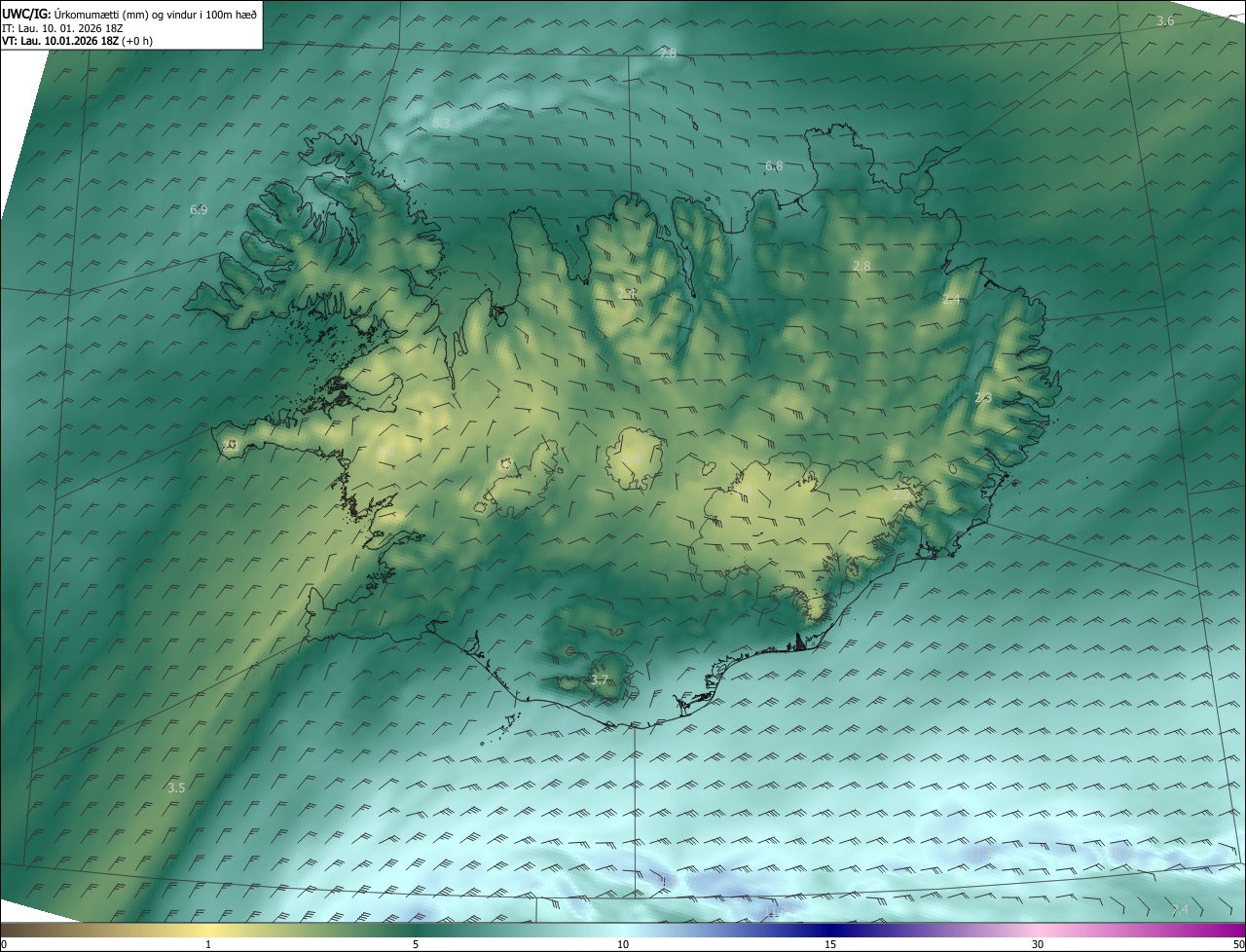Pick the dark navy band of the colour bar
1246x952 pixels.
[x=830, y=931]
